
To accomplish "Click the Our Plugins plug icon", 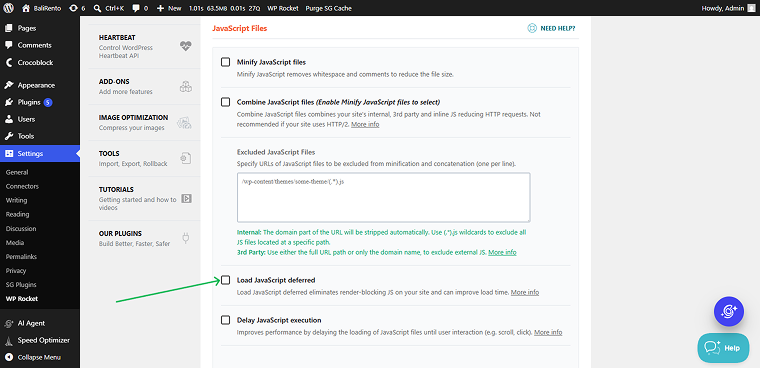I will [x=185, y=238].
